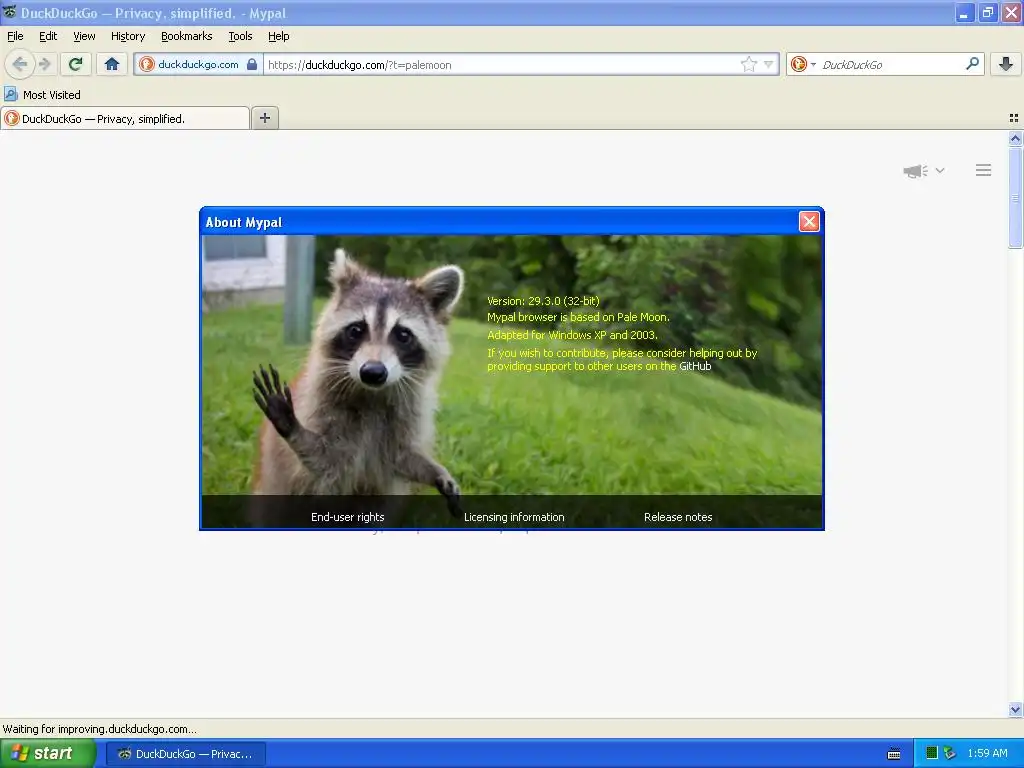Click the scrollbar down arrow
1024x768 pixels.
pyautogui.click(x=1015, y=709)
